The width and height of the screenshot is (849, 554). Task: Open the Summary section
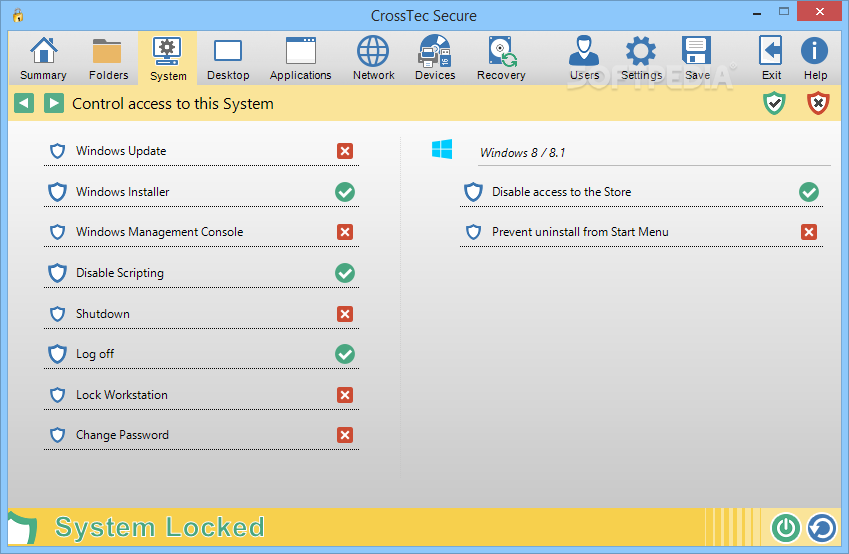[x=43, y=58]
